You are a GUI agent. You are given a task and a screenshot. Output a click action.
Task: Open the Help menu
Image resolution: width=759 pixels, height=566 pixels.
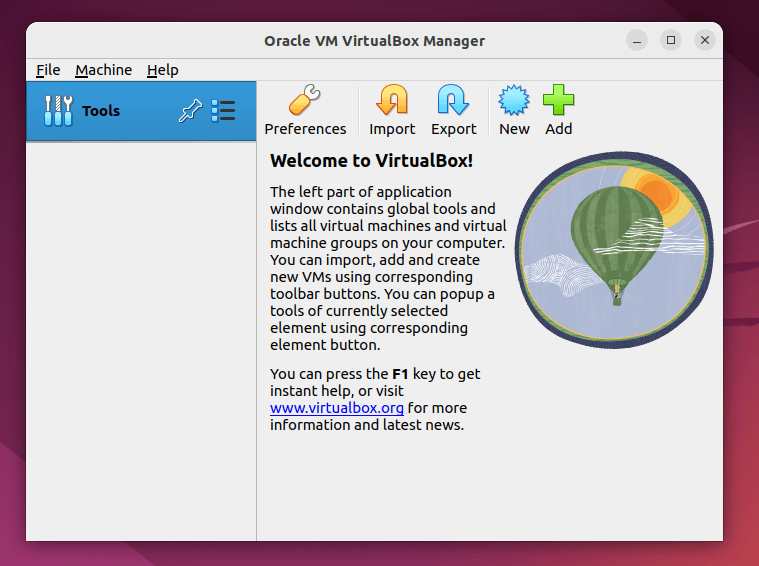coord(163,70)
